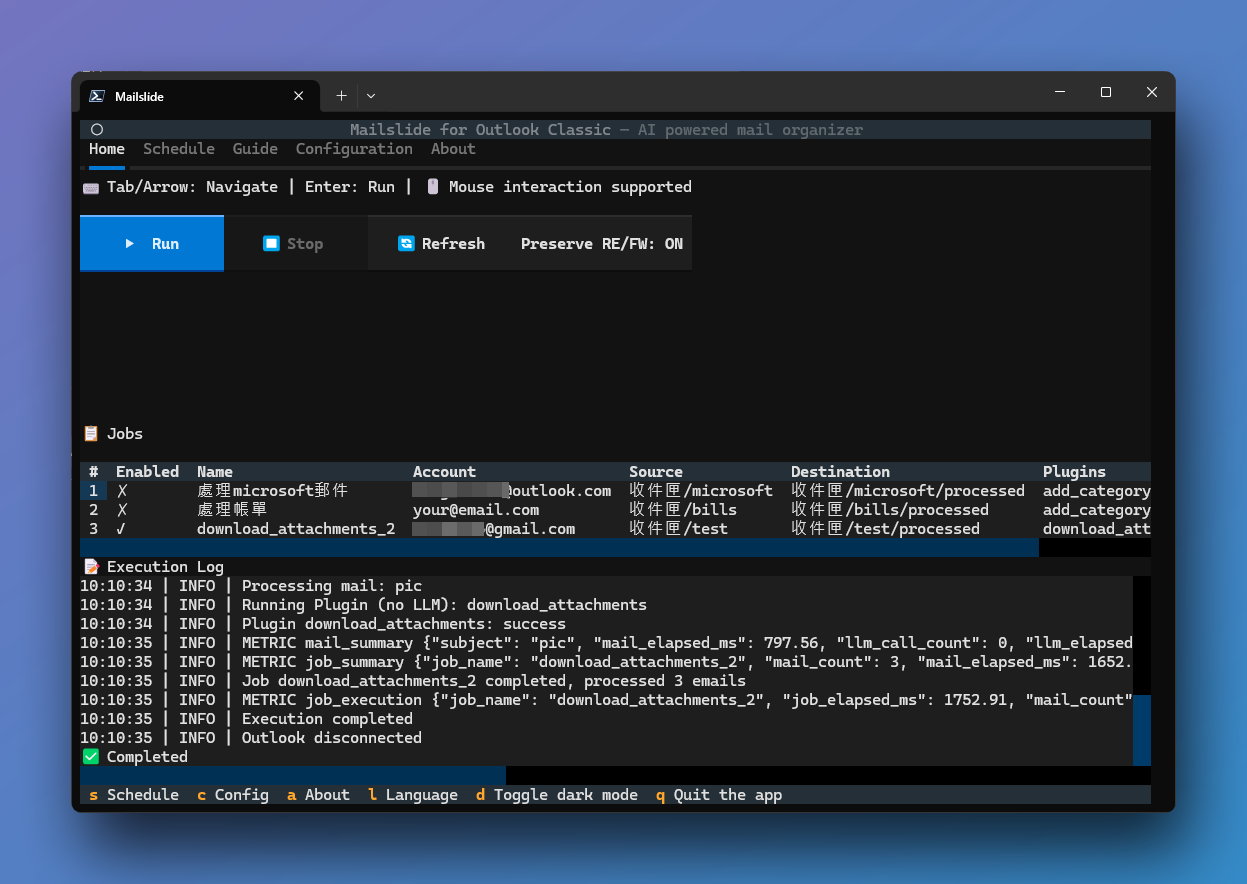Toggle Enabled mark for the microsoft mail job
Image resolution: width=1247 pixels, height=884 pixels.
point(123,491)
